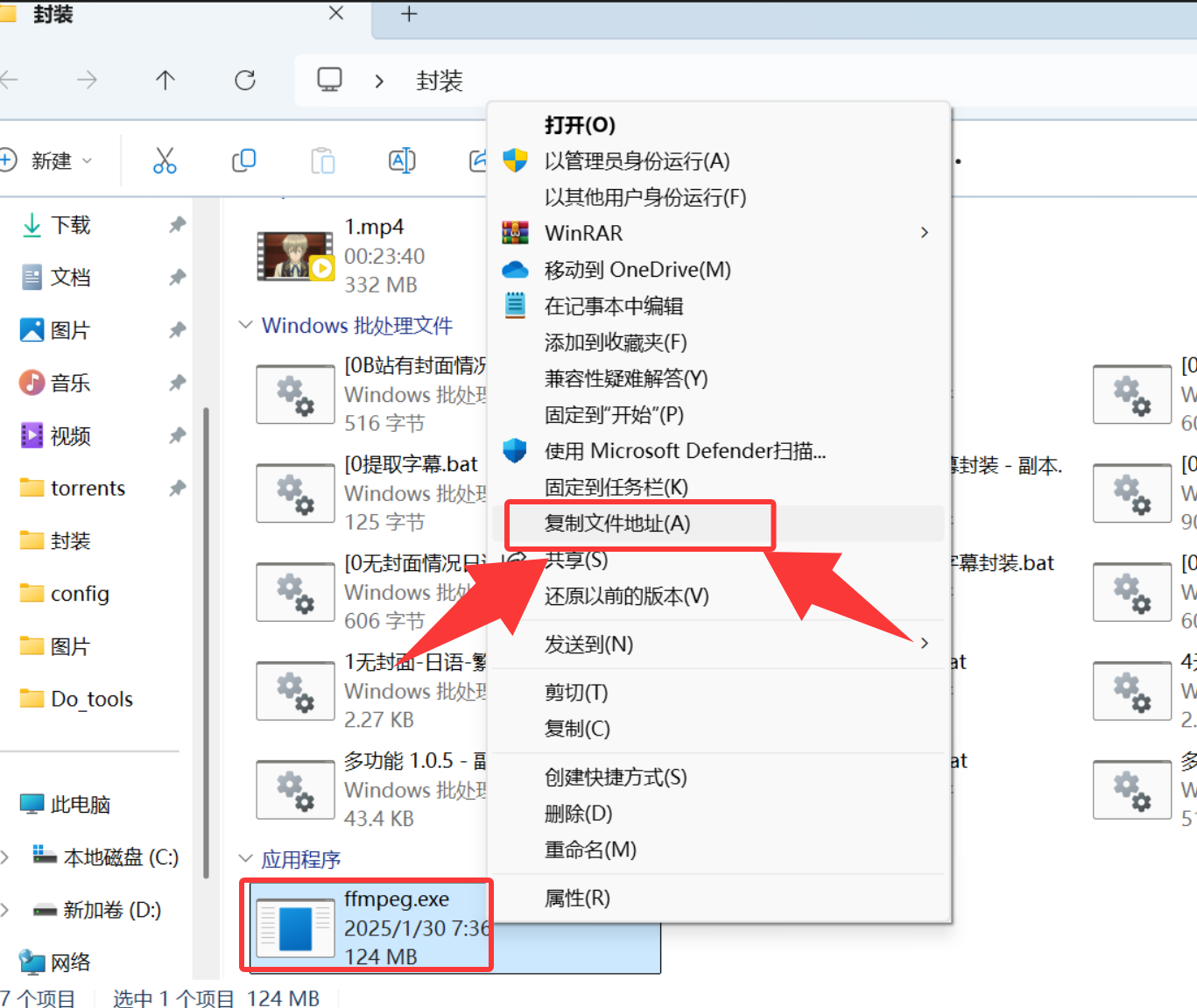
Task: Expand the WinRAR submenu arrow
Action: click(924, 233)
